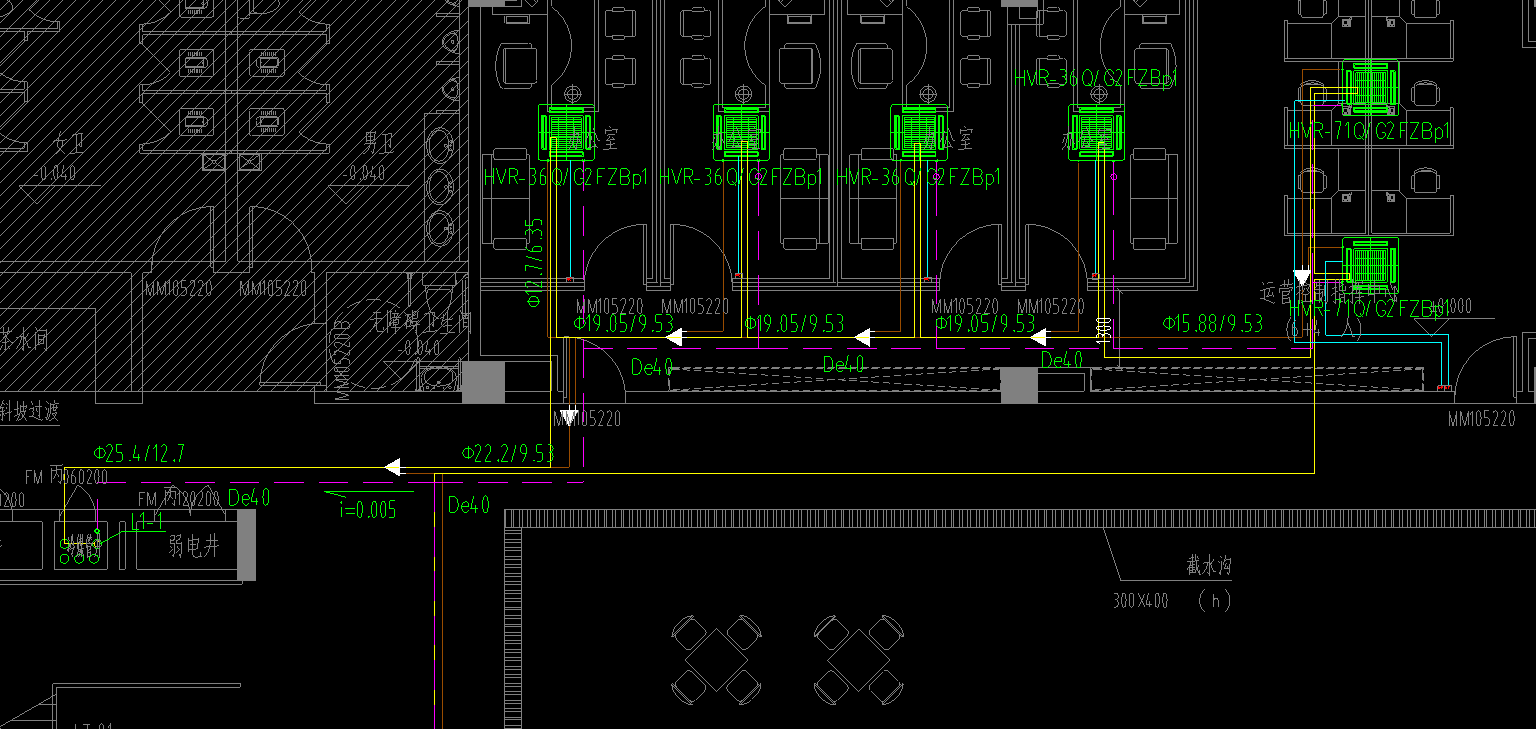Select the -0.040 elevation under 女卫
1536x729 pixels.
pos(54,174)
